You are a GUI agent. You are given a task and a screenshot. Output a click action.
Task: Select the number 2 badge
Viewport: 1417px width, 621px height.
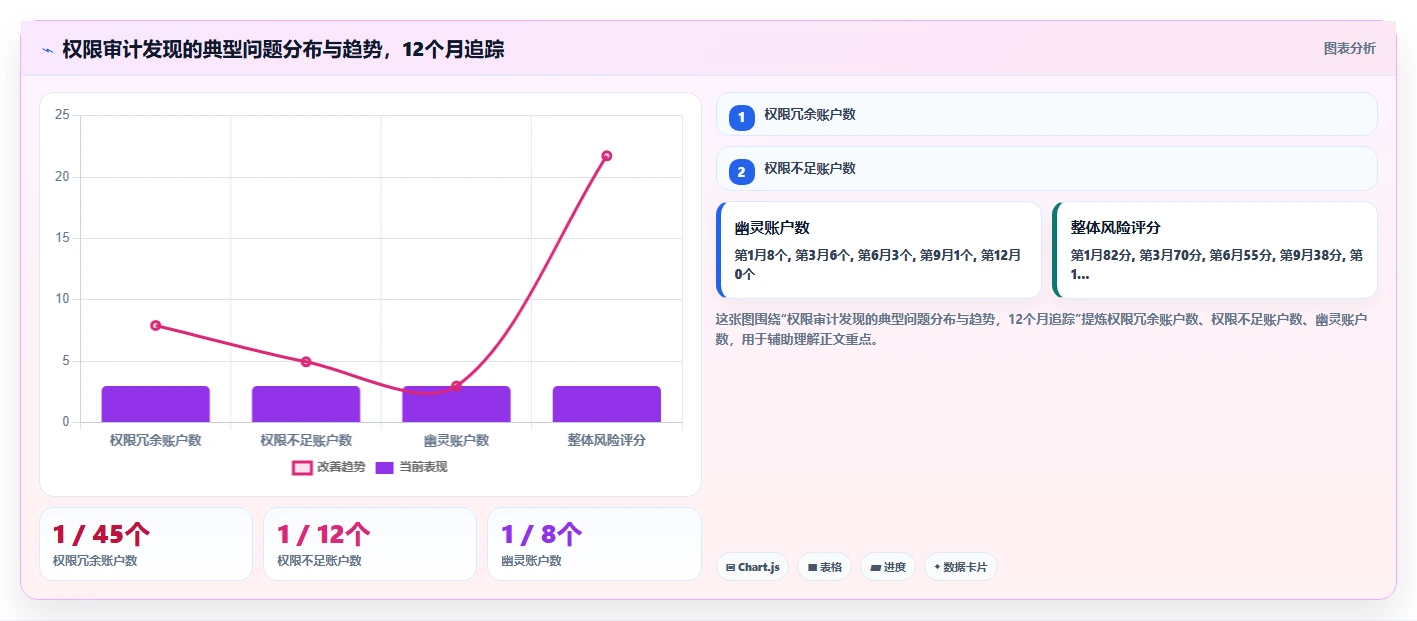[x=741, y=172]
